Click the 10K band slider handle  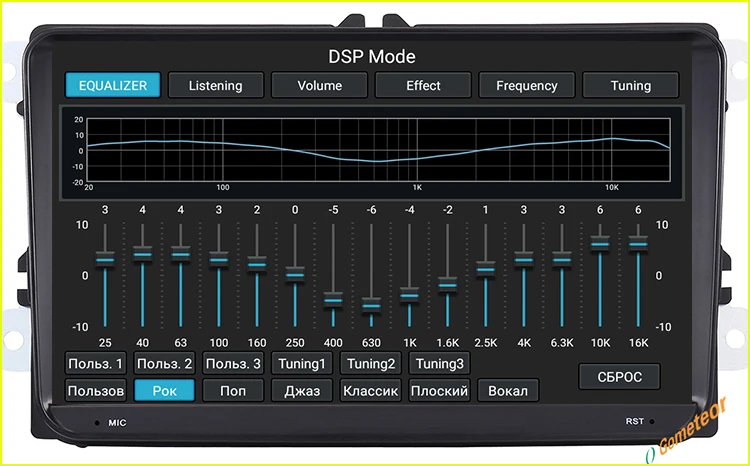click(600, 244)
